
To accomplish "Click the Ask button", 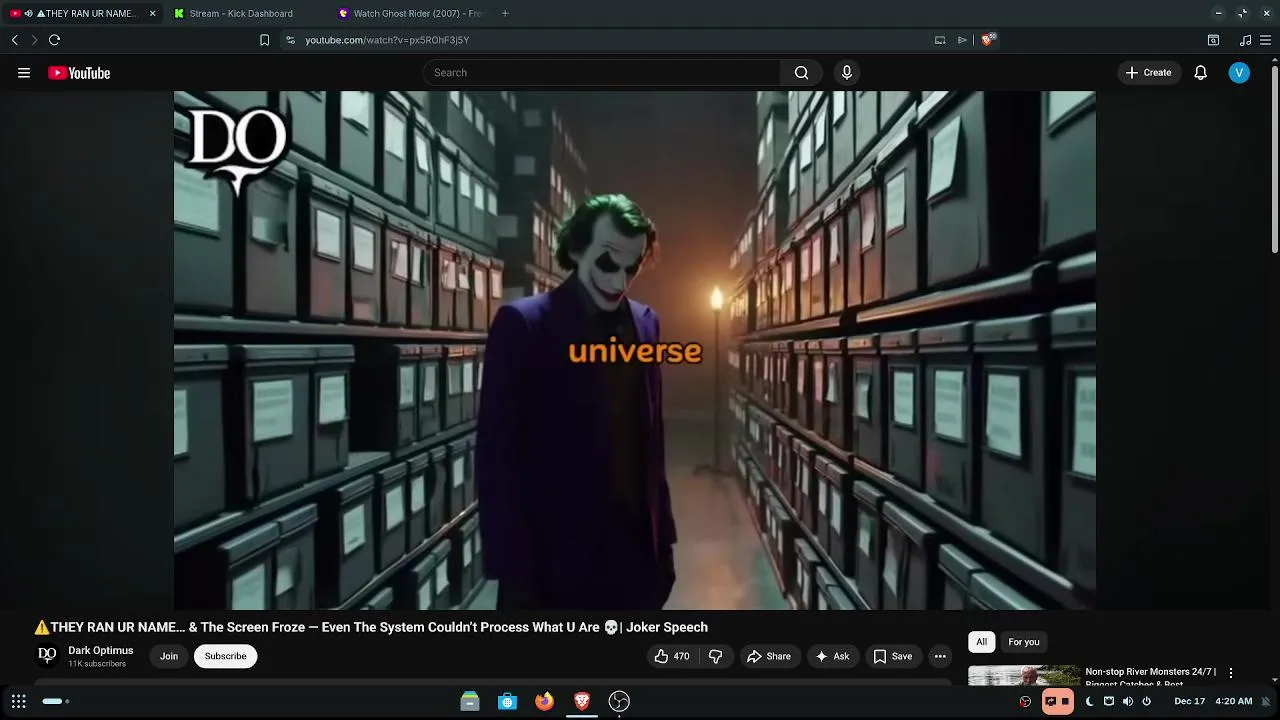I will click(832, 656).
